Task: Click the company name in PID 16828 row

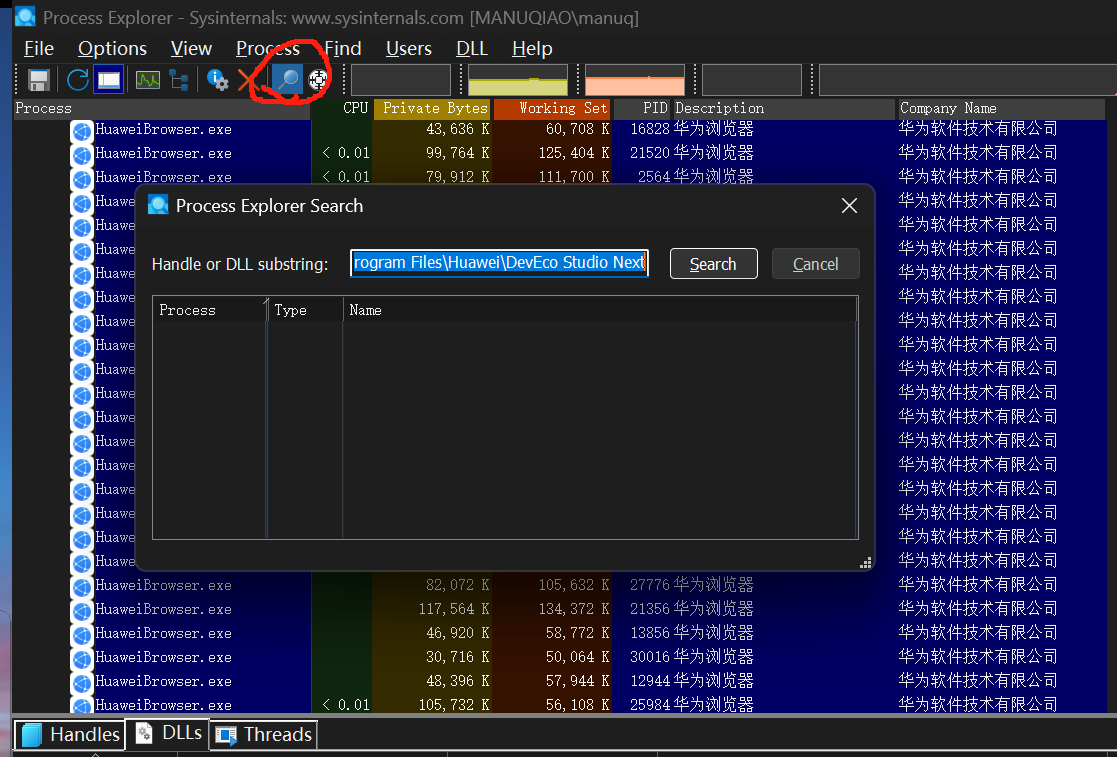Action: [x=977, y=129]
